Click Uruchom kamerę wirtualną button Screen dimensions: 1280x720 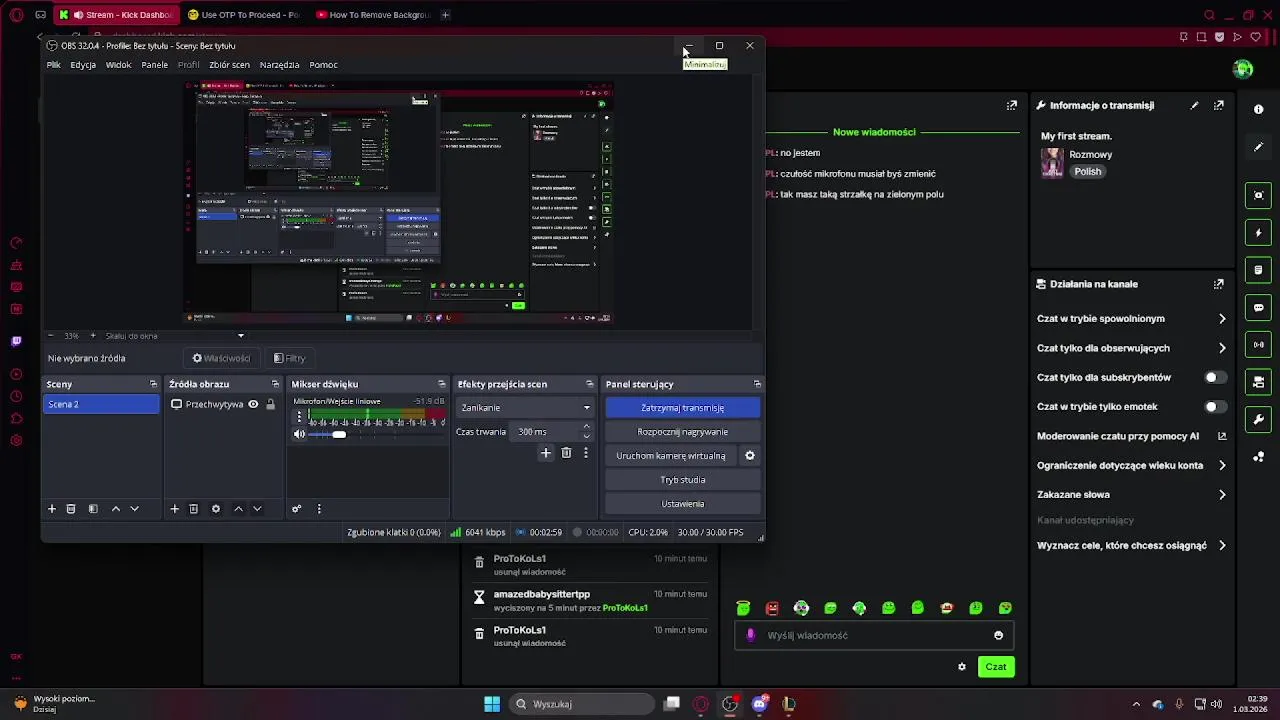tap(671, 456)
